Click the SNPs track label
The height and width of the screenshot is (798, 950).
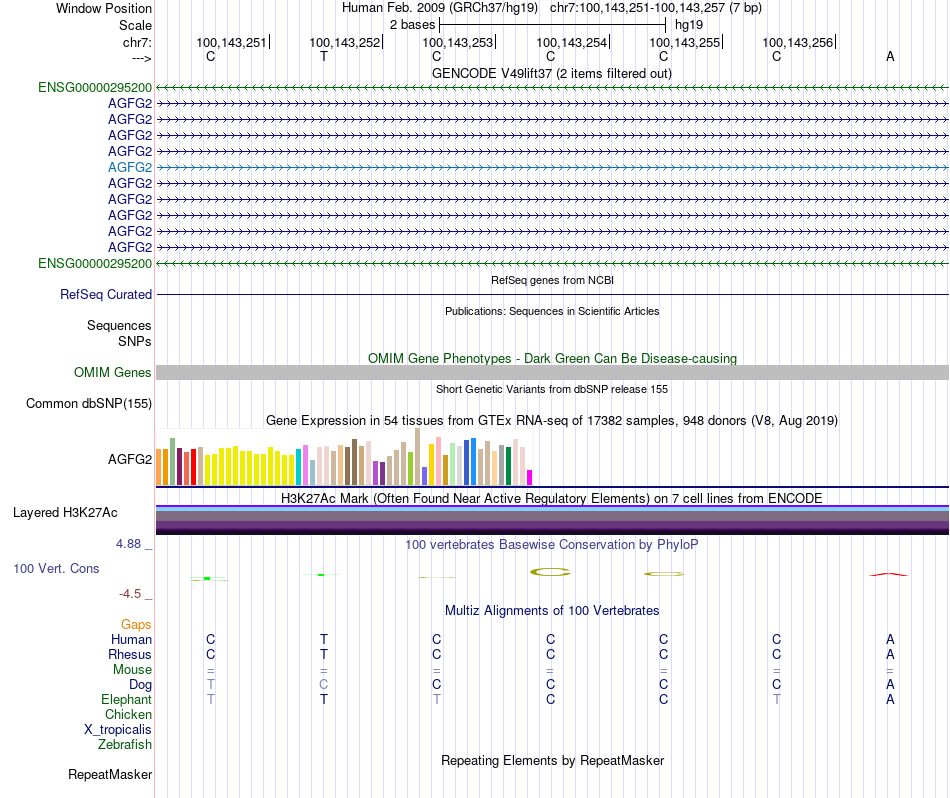pyautogui.click(x=135, y=341)
